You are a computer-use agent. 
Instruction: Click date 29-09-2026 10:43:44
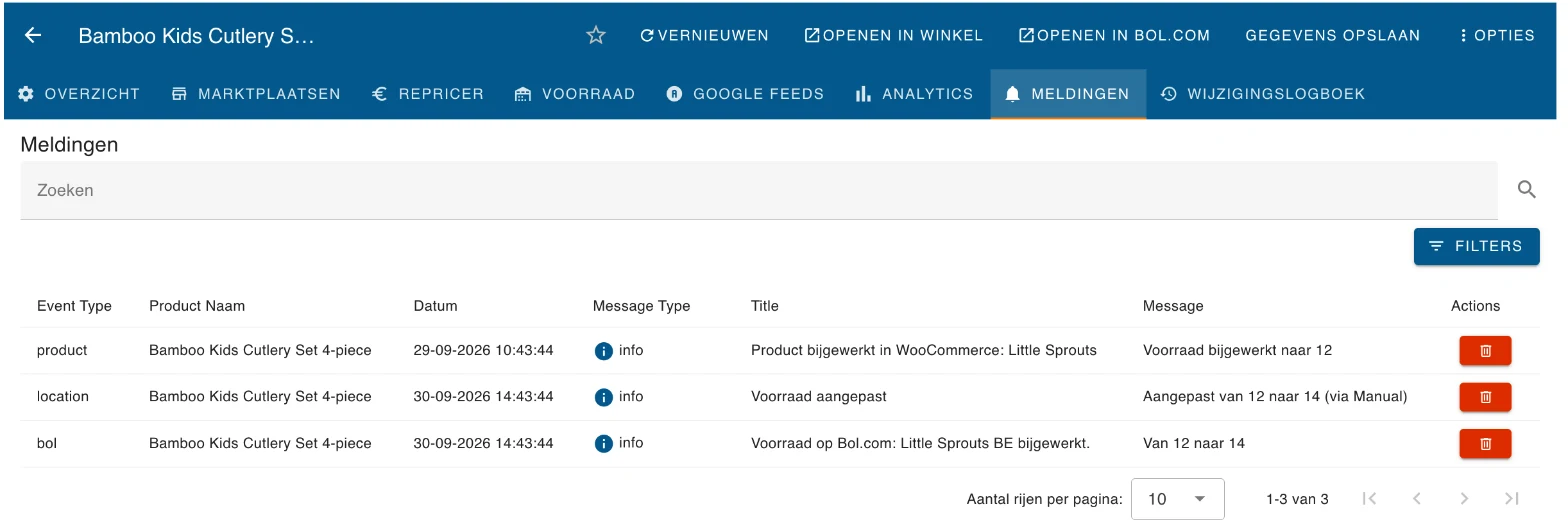click(x=483, y=351)
